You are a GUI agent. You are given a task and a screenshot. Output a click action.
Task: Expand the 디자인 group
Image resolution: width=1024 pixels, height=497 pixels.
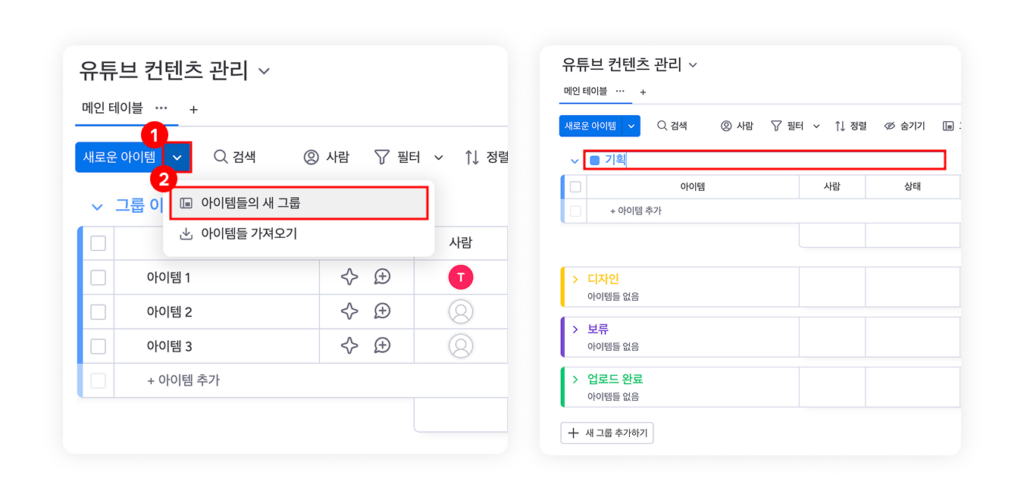coord(575,279)
